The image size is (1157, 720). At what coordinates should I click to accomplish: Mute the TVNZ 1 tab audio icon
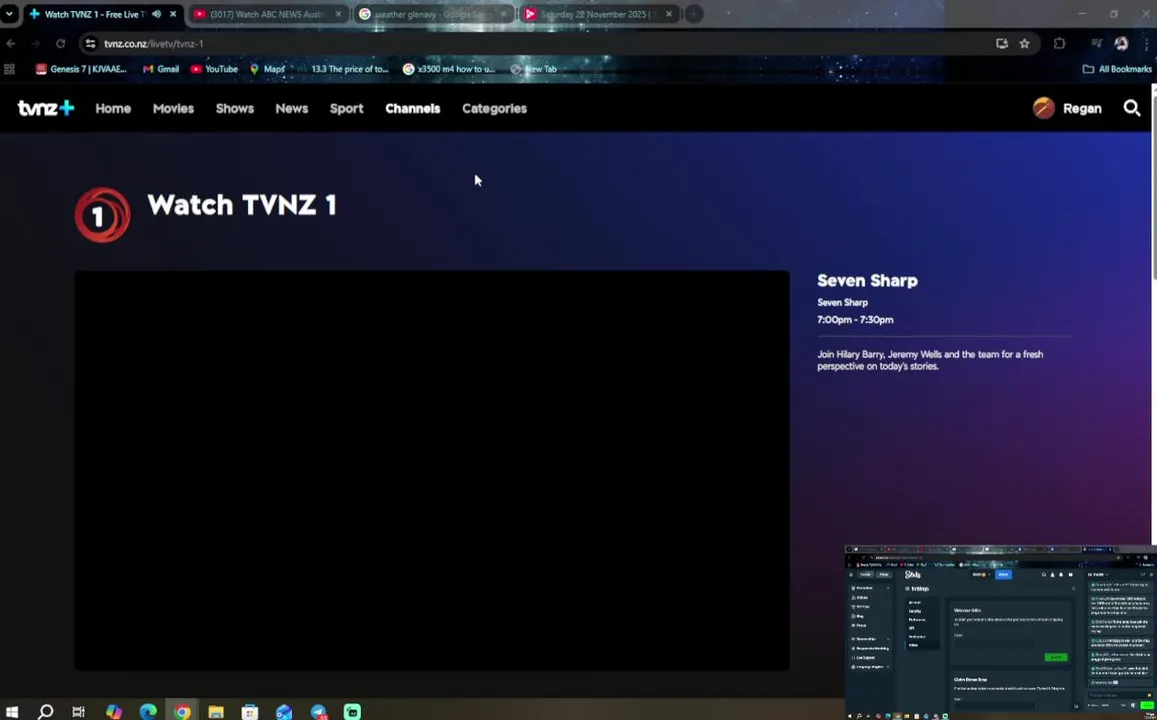click(x=156, y=14)
